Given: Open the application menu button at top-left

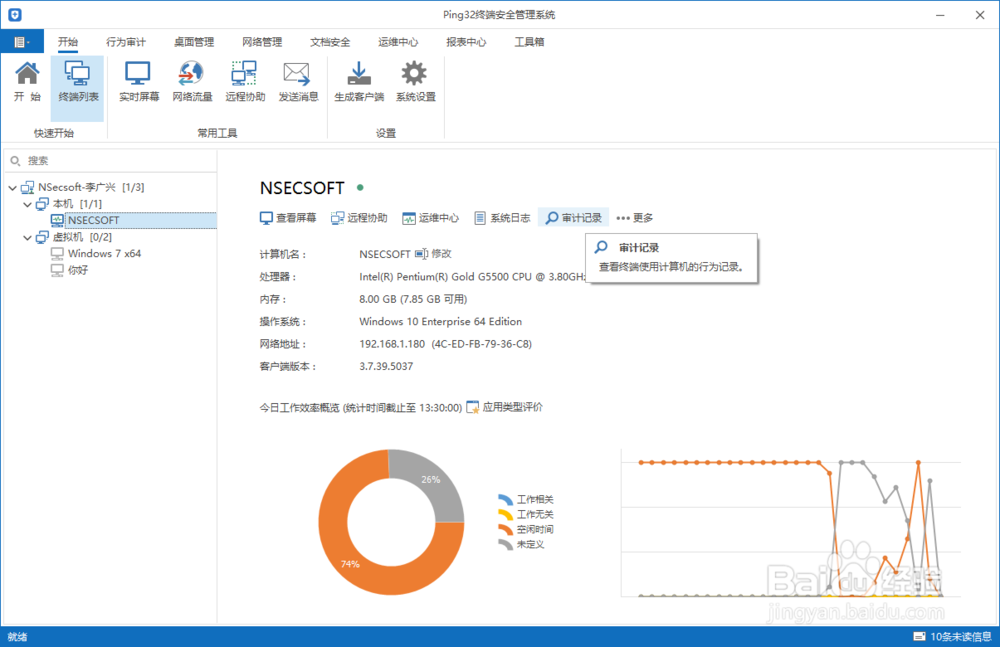Looking at the screenshot, I should coord(22,42).
